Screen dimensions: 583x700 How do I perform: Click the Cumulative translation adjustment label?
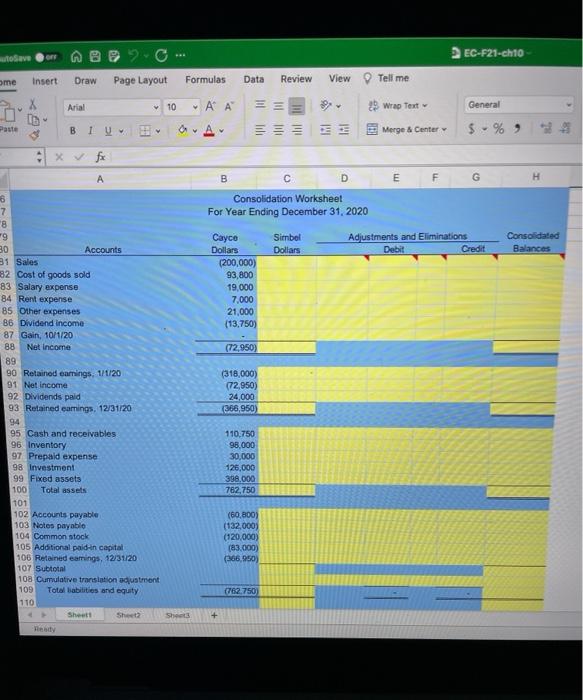(x=98, y=580)
